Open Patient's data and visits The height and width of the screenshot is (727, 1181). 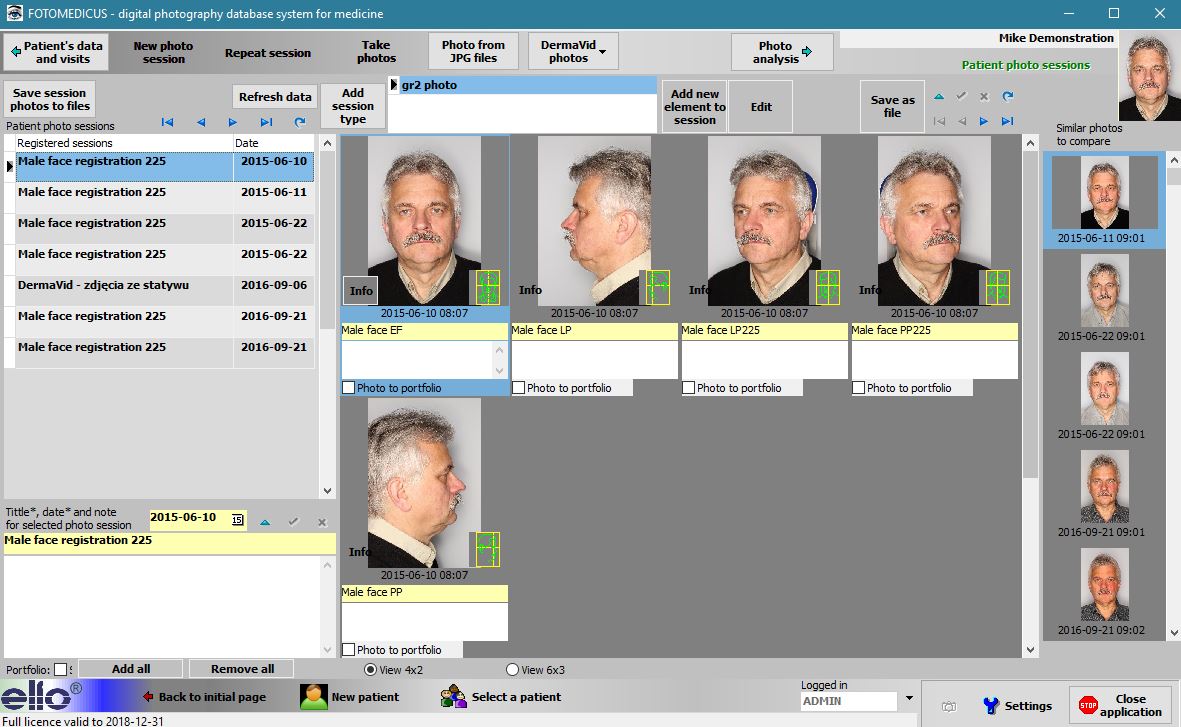[x=56, y=52]
